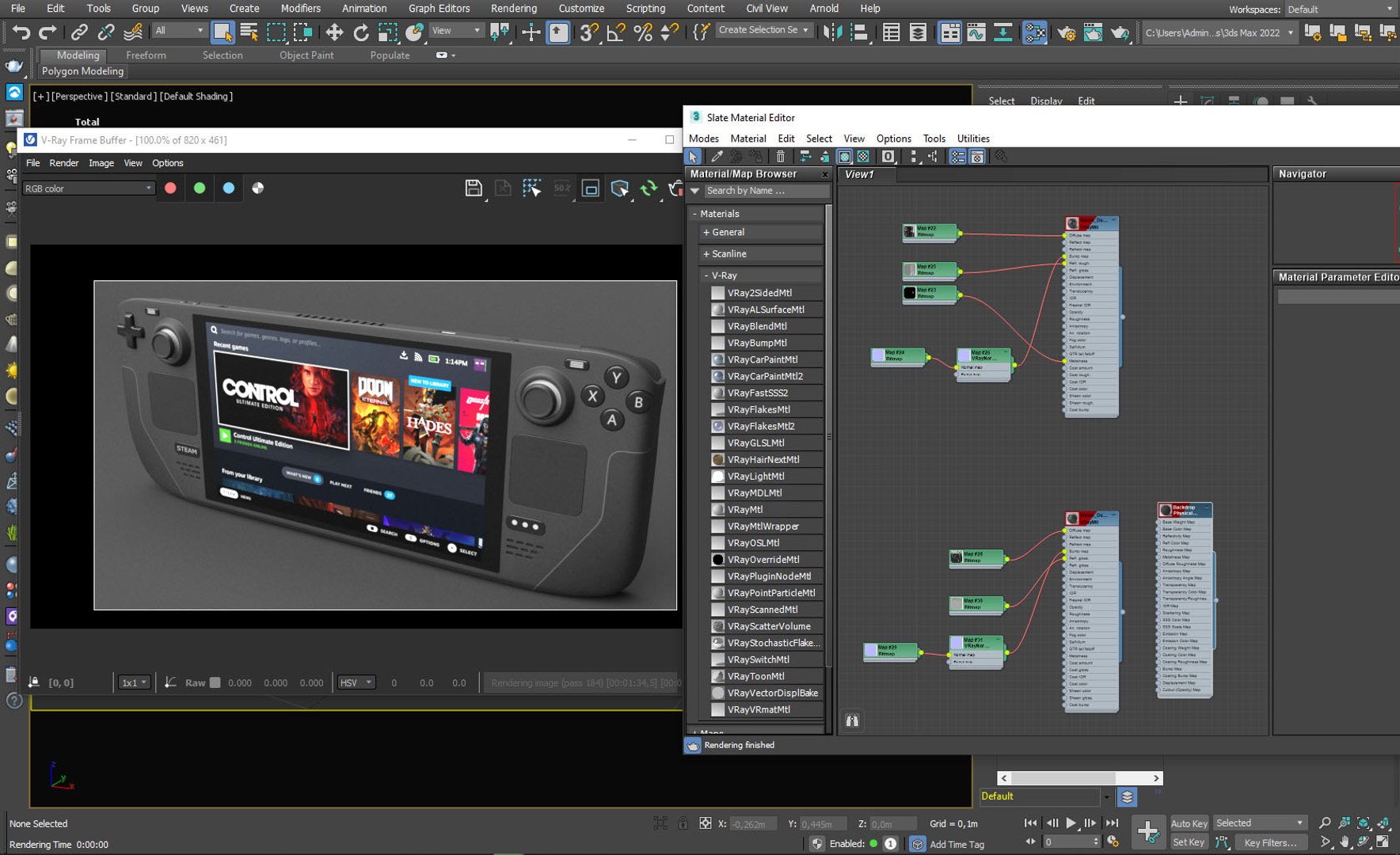The image size is (1400, 855).
Task: Click the Play Animation button
Action: tap(1071, 823)
